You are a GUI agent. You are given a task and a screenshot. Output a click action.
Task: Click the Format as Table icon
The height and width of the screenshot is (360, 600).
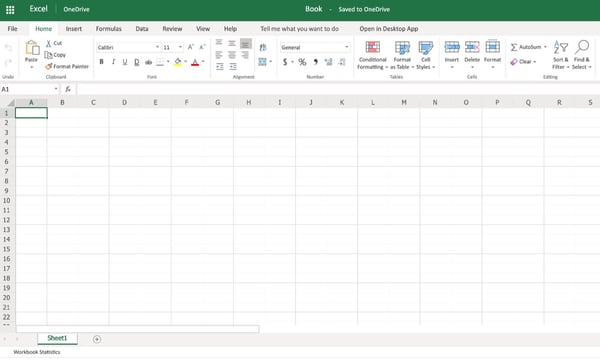point(402,47)
